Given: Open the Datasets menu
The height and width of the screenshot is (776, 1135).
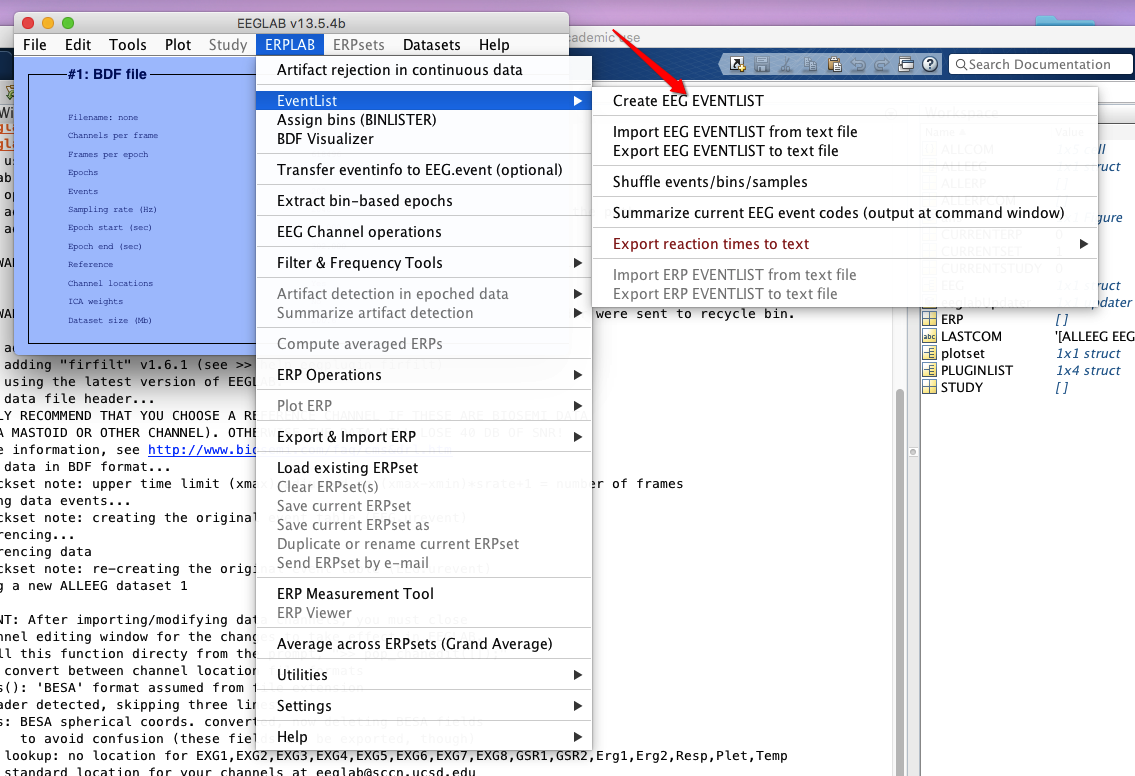Looking at the screenshot, I should (431, 45).
